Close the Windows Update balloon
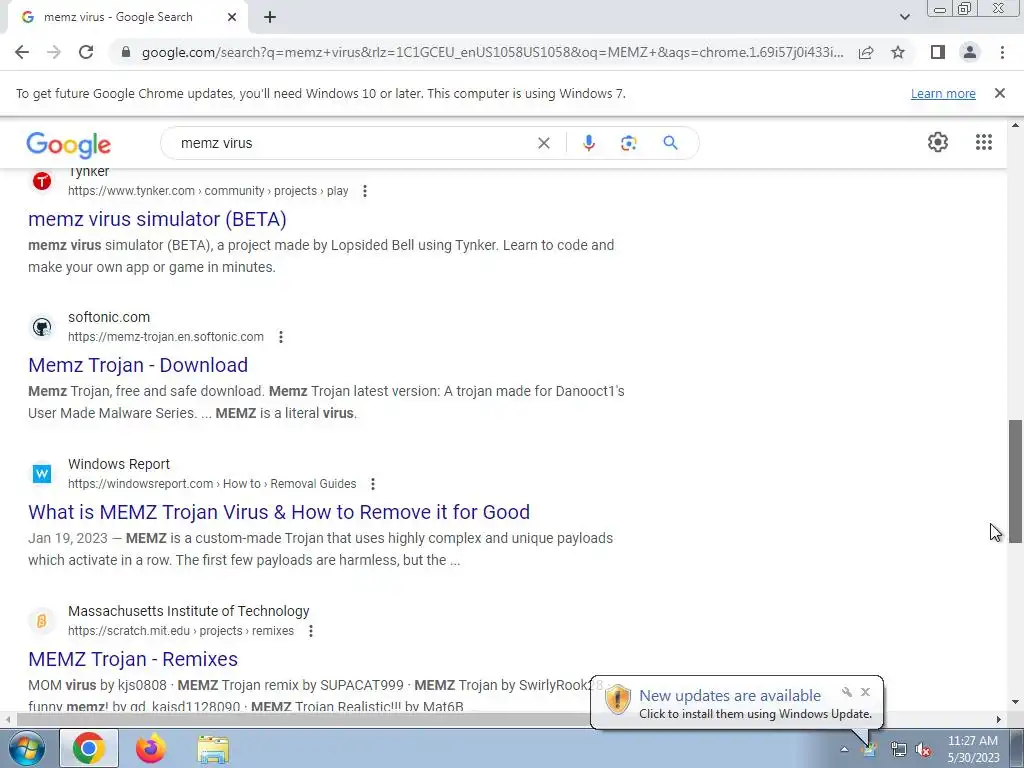The width and height of the screenshot is (1024, 768). click(x=865, y=692)
